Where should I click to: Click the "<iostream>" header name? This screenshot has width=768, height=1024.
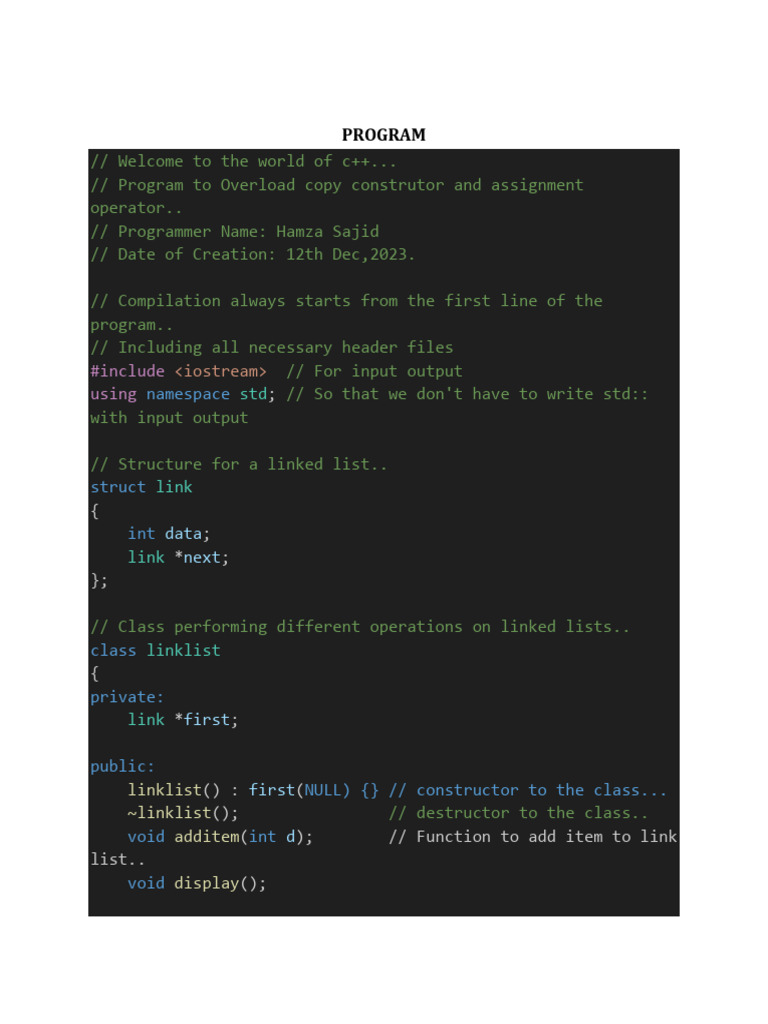coord(220,371)
